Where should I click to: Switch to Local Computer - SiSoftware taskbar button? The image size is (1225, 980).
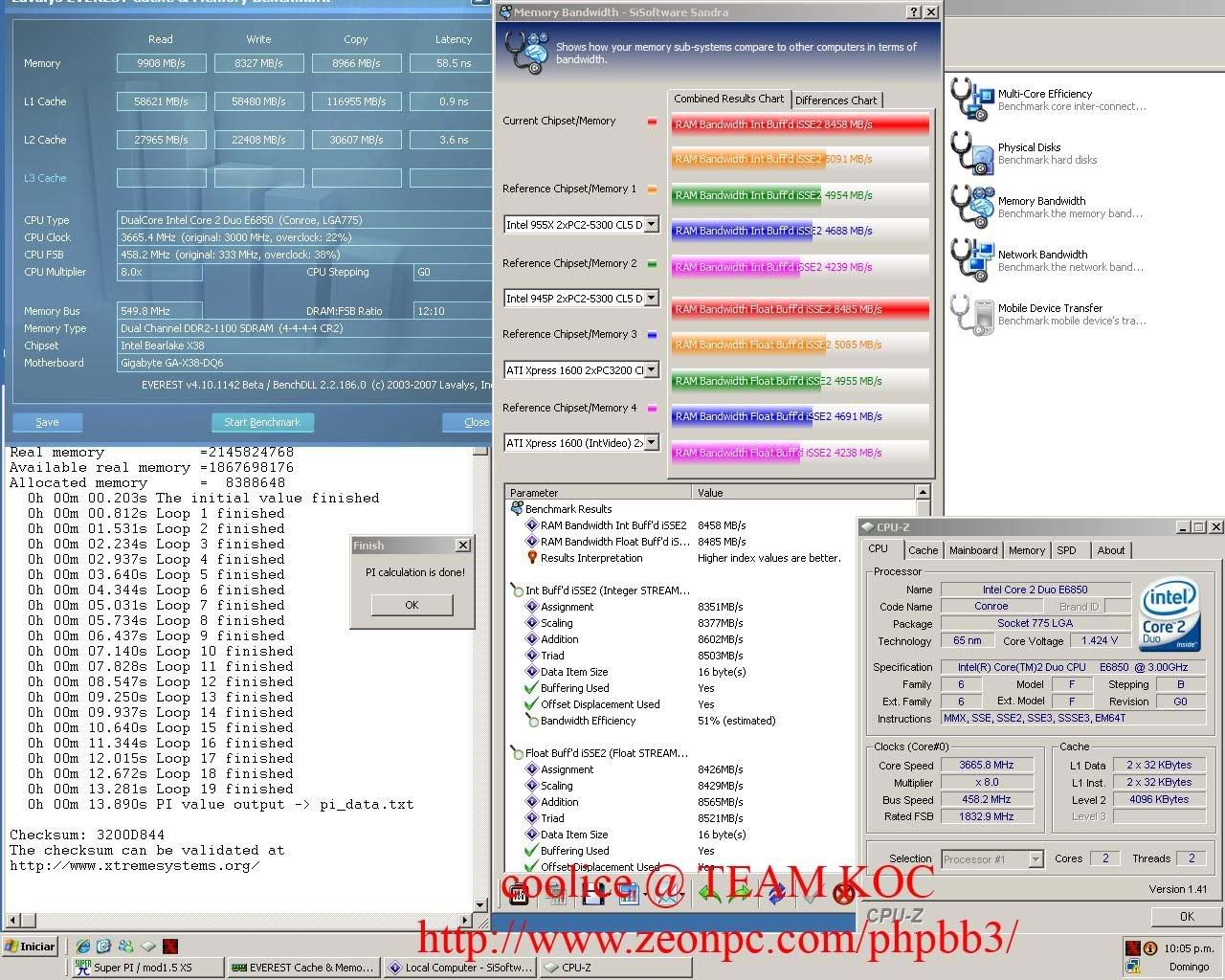tap(460, 968)
